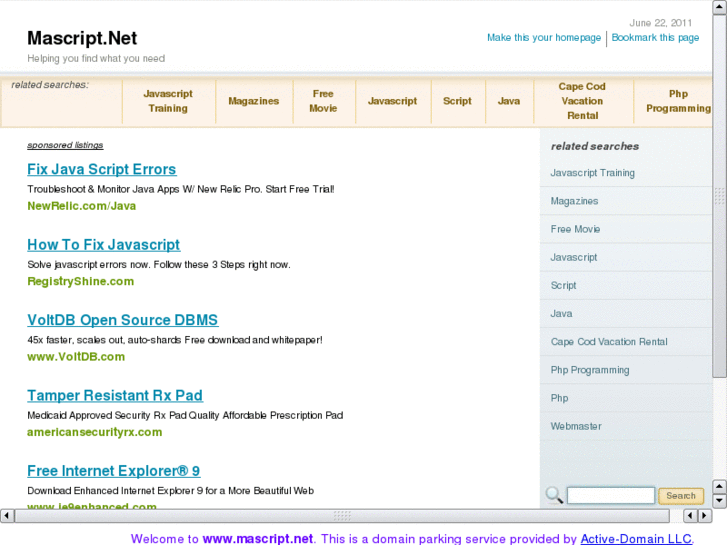Click the sponsored listings link
This screenshot has width=727, height=545.
[x=65, y=145]
